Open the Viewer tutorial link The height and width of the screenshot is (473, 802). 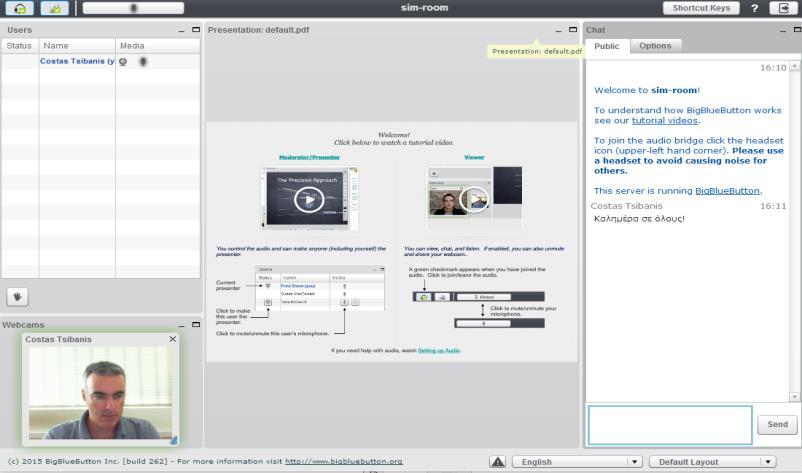[x=474, y=157]
